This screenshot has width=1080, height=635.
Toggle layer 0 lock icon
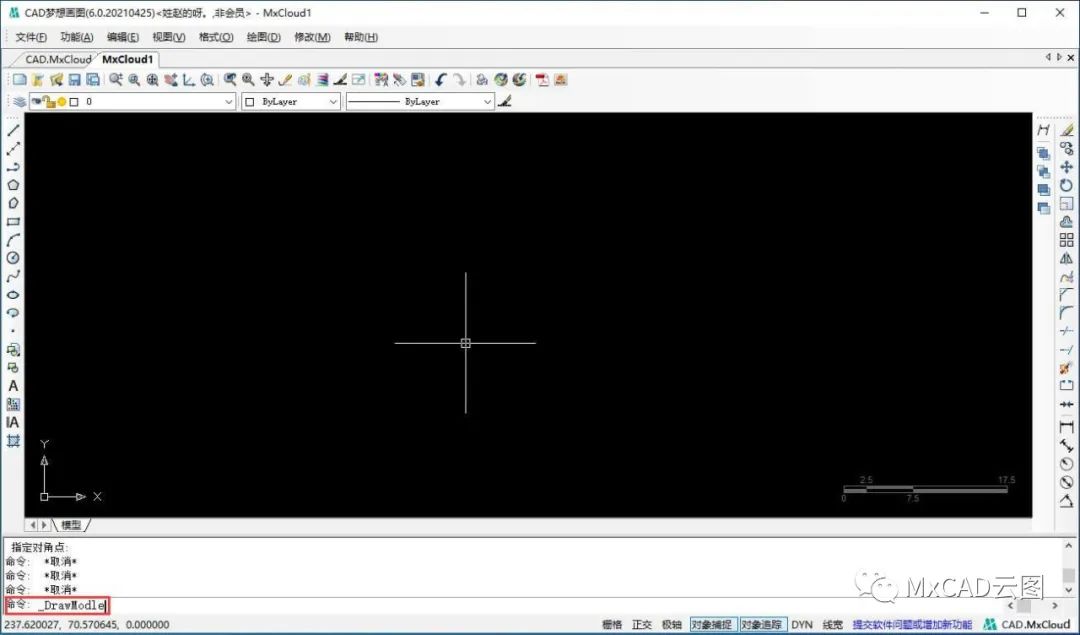click(x=50, y=102)
